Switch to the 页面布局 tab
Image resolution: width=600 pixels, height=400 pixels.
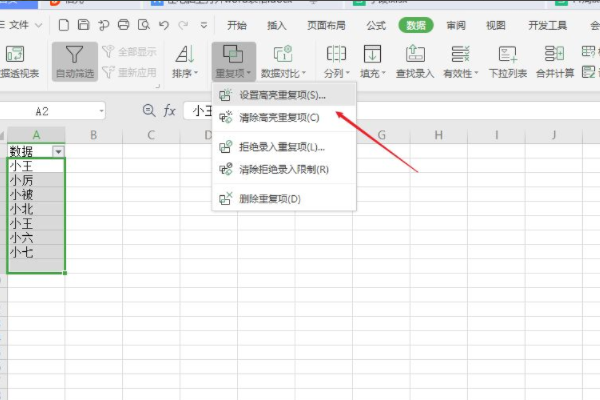click(x=326, y=26)
